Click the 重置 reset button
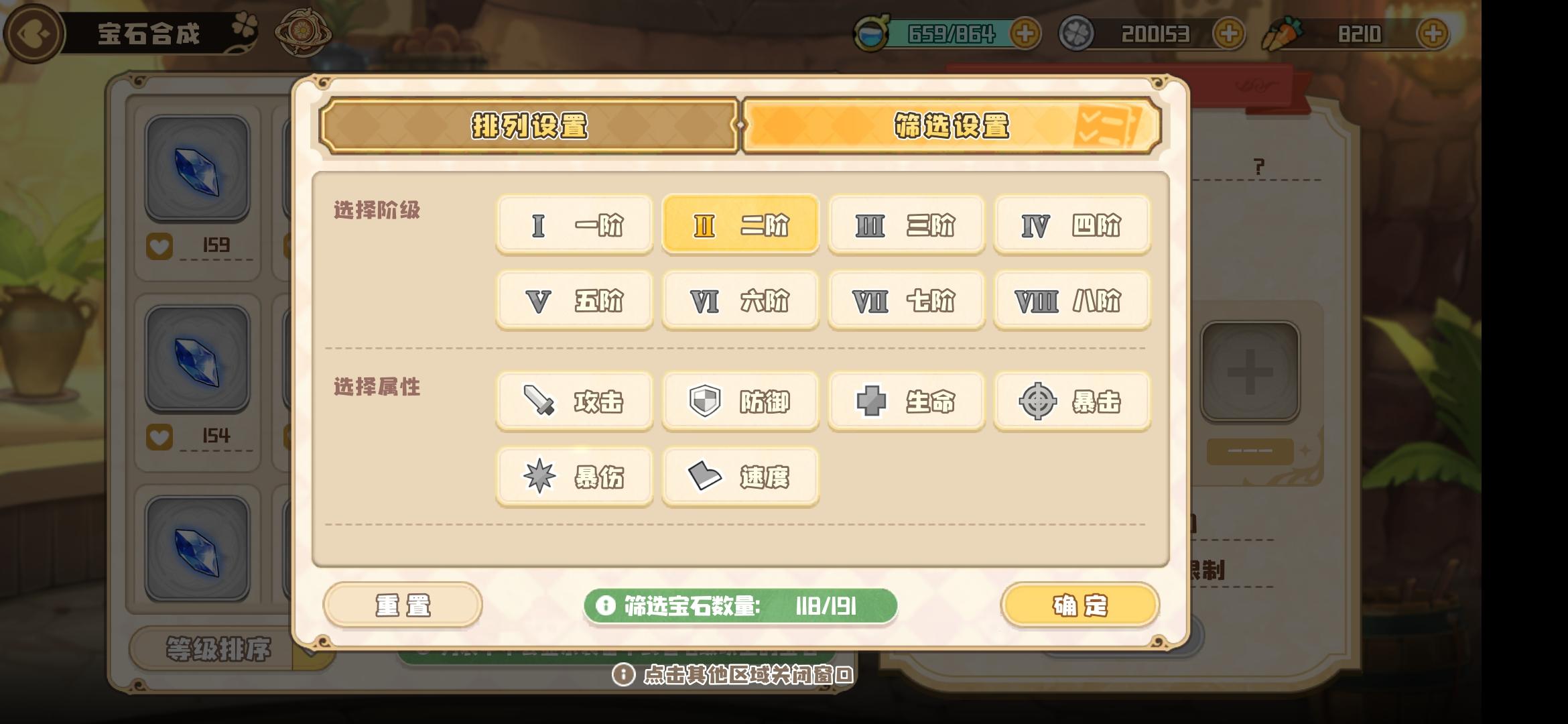1568x724 pixels. 403,605
